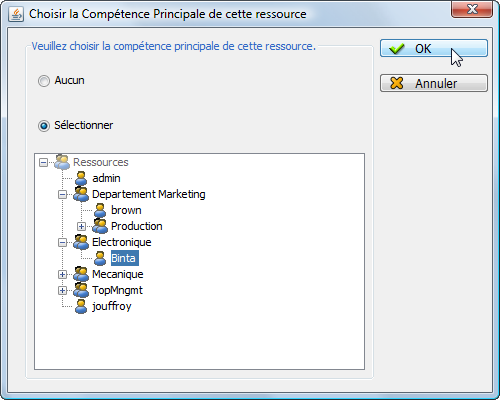Expand the Production node

coord(81,226)
